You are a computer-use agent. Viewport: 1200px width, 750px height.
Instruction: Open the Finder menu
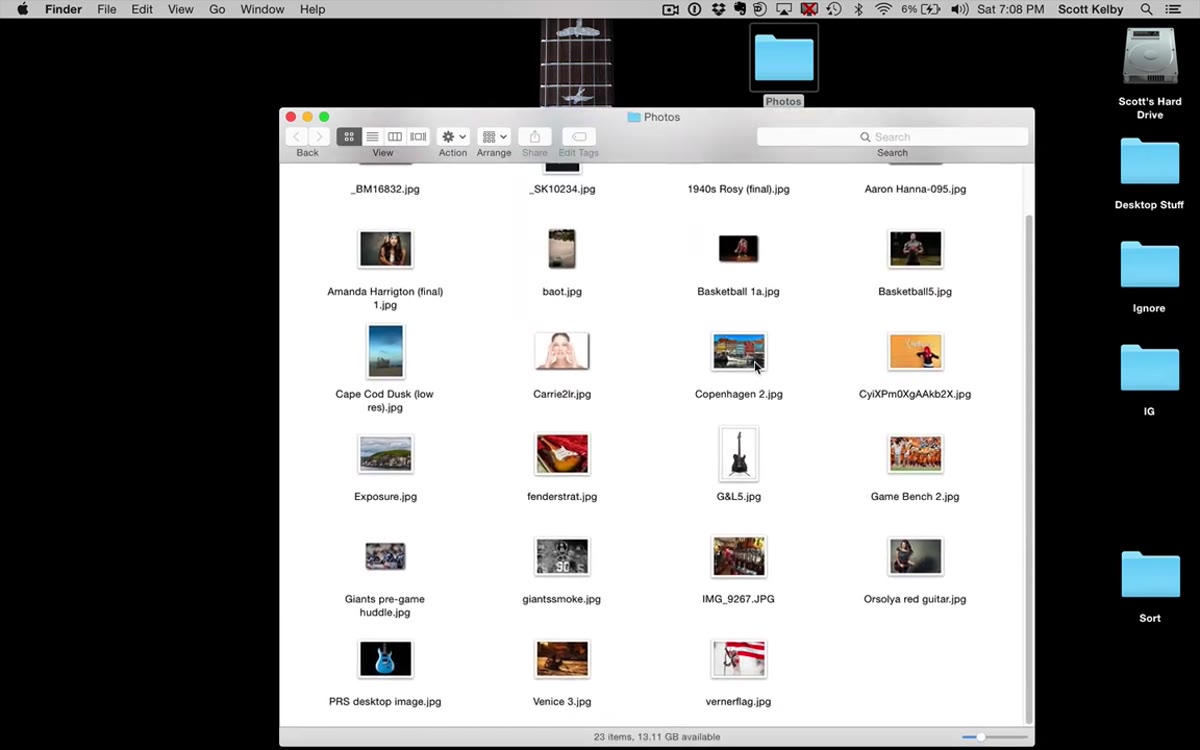(63, 9)
